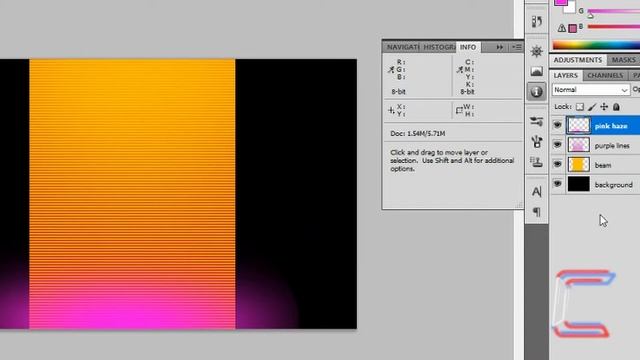Pick a color from spectrum ramp
640x360 pixels.
(596, 45)
